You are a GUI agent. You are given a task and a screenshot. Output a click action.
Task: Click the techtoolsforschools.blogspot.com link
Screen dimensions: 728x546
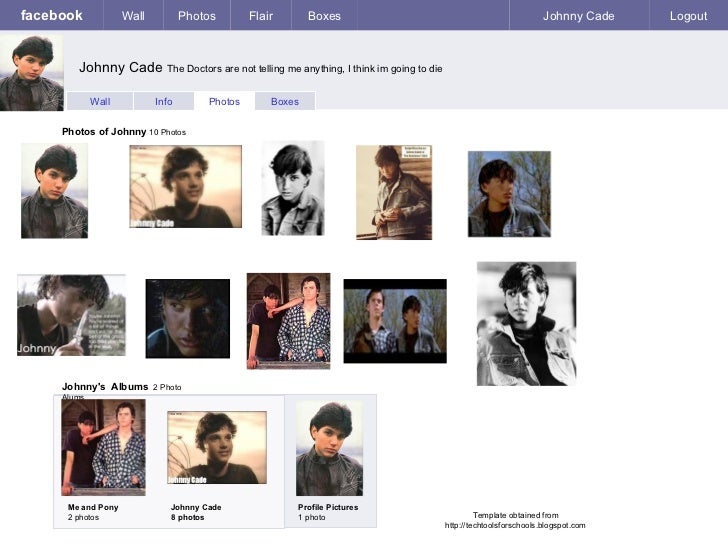[x=515, y=526]
